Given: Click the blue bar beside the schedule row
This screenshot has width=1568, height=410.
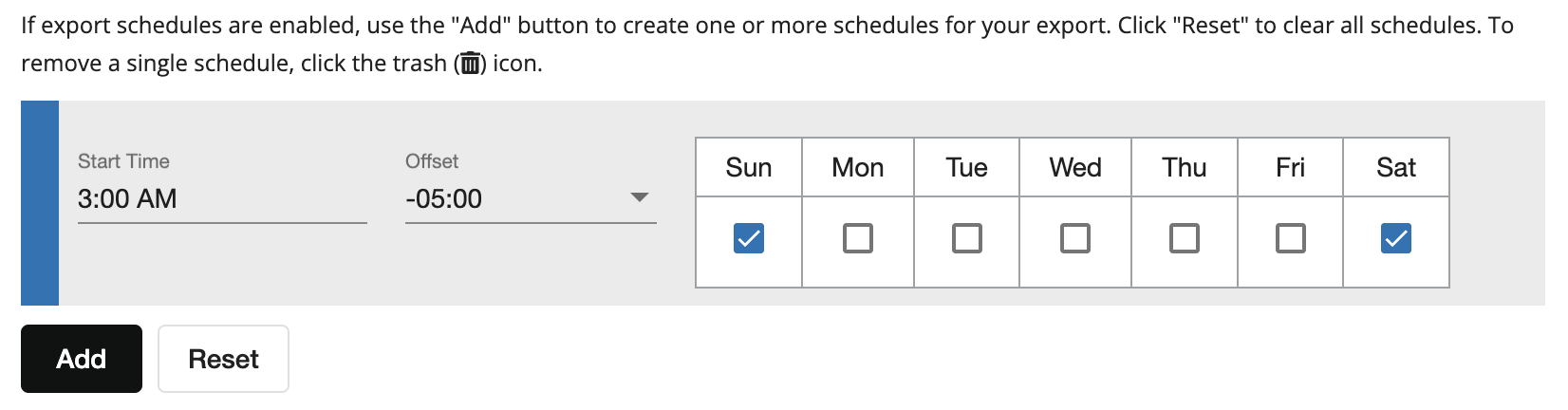Looking at the screenshot, I should tap(40, 203).
